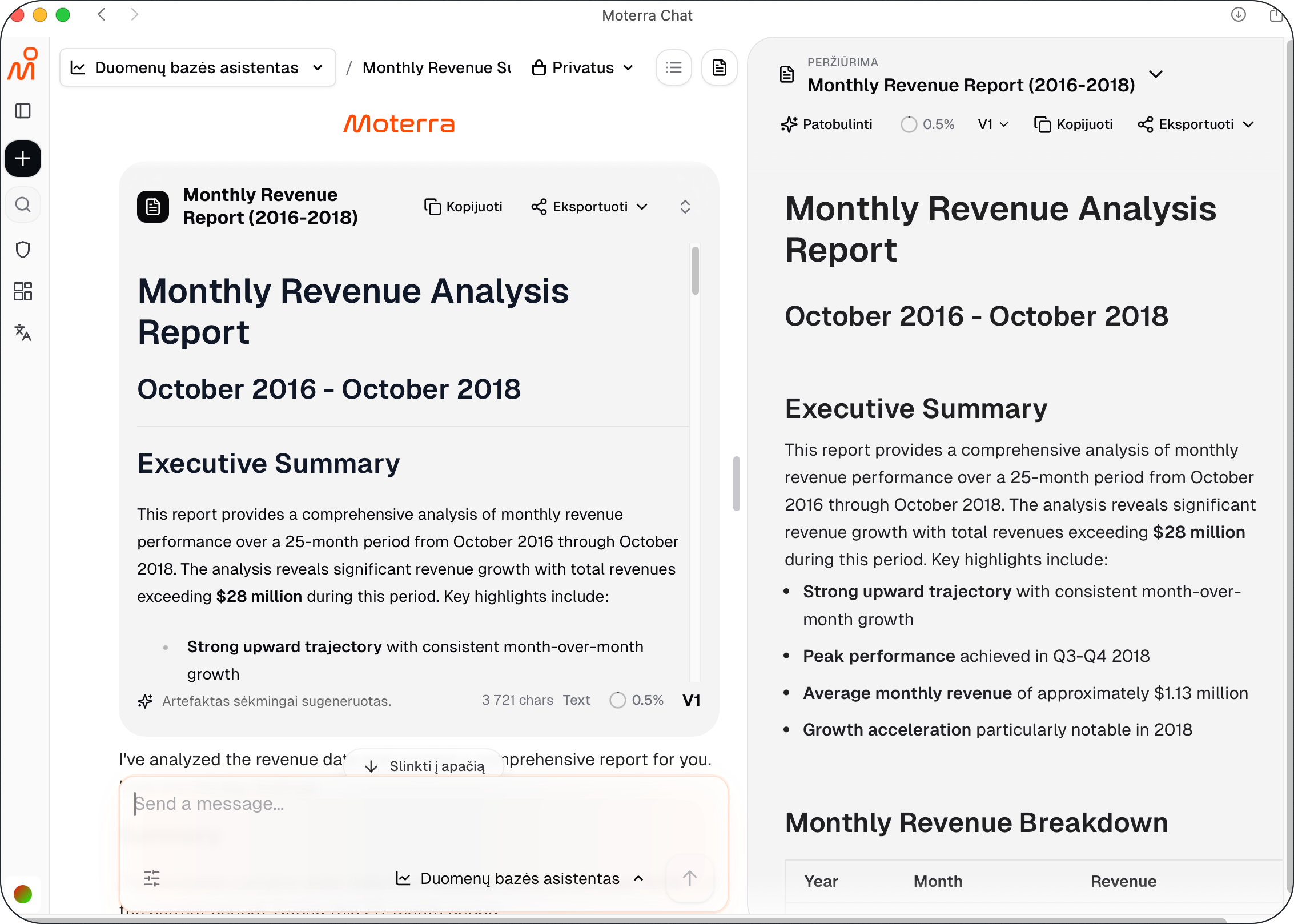The width and height of the screenshot is (1294, 924).
Task: Open the shield icon in sidebar
Action: pos(23,250)
